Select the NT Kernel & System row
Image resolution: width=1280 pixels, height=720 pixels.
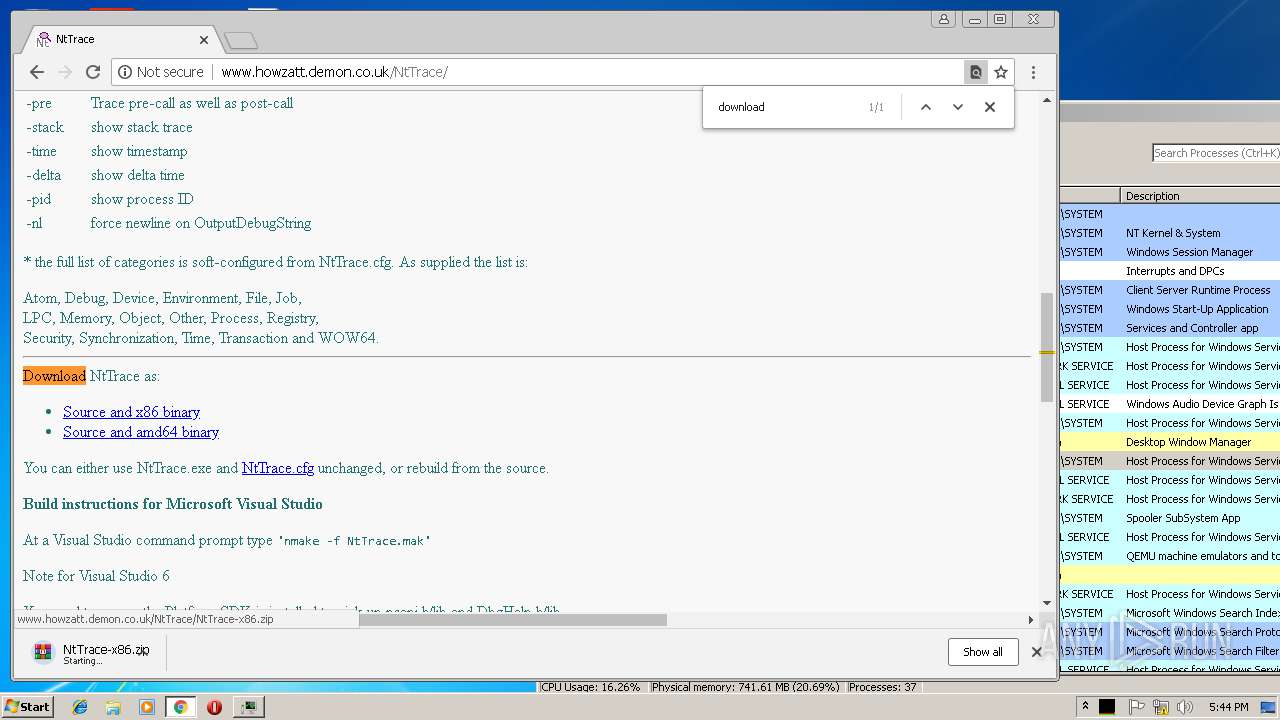1170,233
